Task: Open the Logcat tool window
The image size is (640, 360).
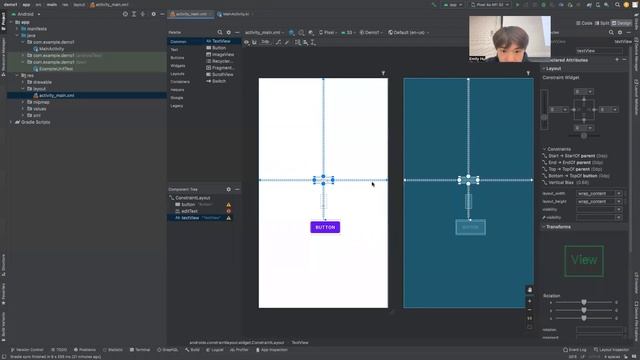Action: pos(215,350)
